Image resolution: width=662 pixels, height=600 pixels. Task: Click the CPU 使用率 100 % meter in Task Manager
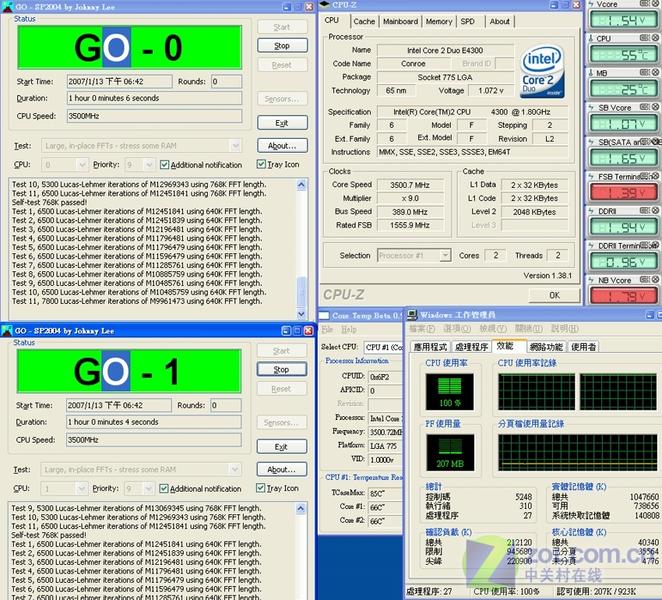point(450,392)
